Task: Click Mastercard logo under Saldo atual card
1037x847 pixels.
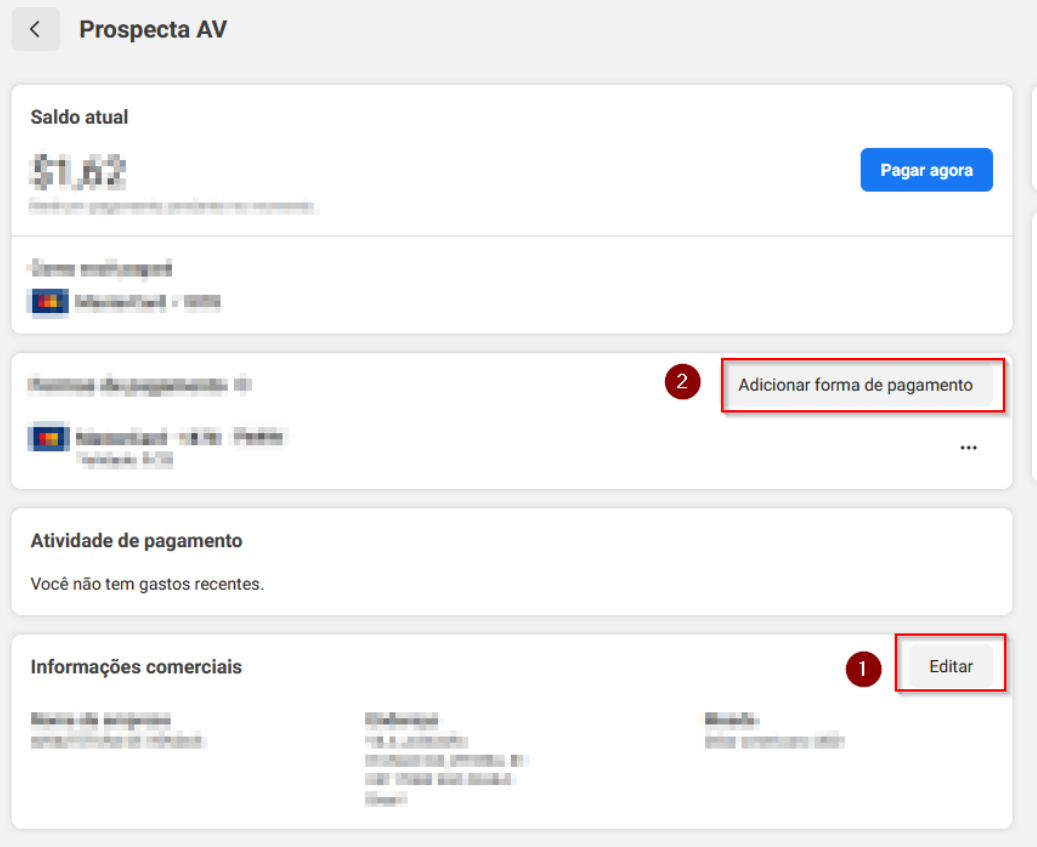Action: click(x=49, y=302)
